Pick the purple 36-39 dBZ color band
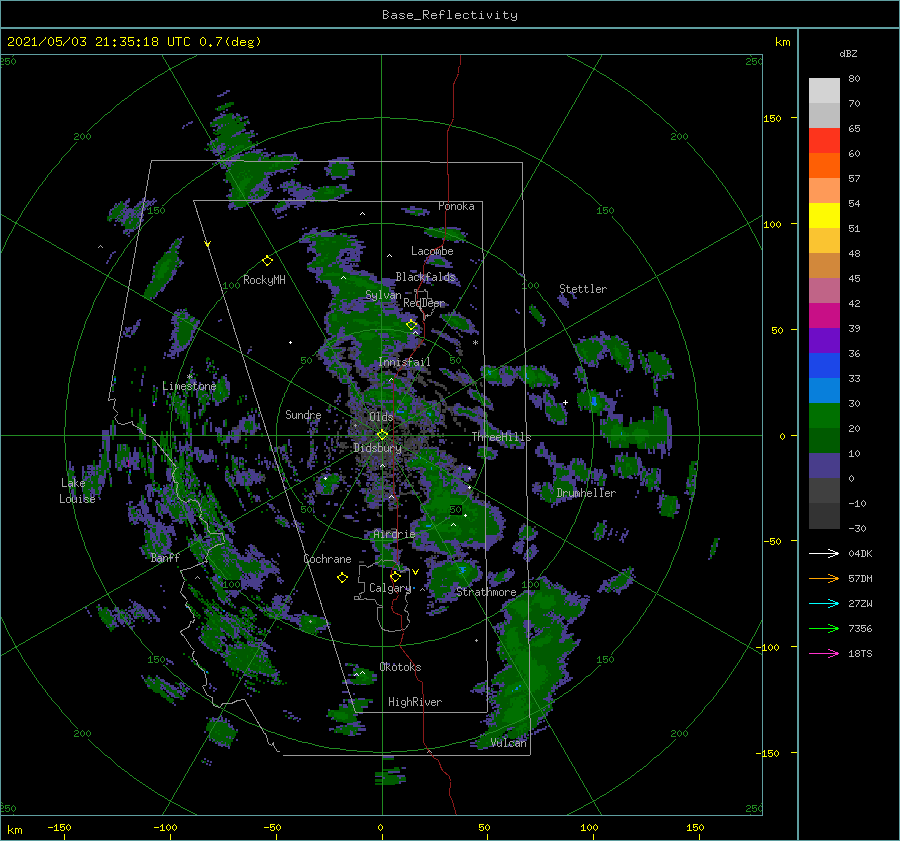Image resolution: width=900 pixels, height=841 pixels. [824, 341]
